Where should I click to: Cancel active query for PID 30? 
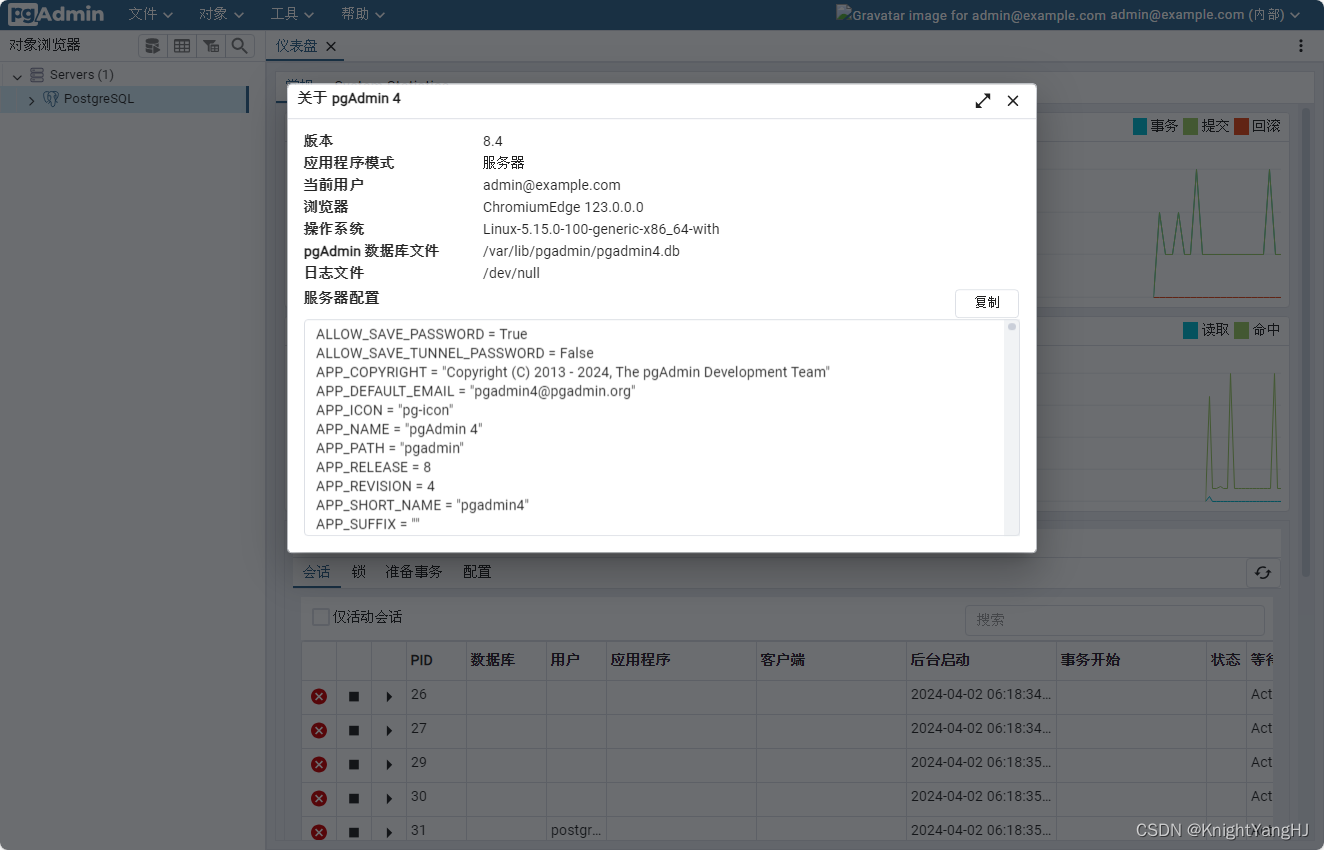click(354, 799)
